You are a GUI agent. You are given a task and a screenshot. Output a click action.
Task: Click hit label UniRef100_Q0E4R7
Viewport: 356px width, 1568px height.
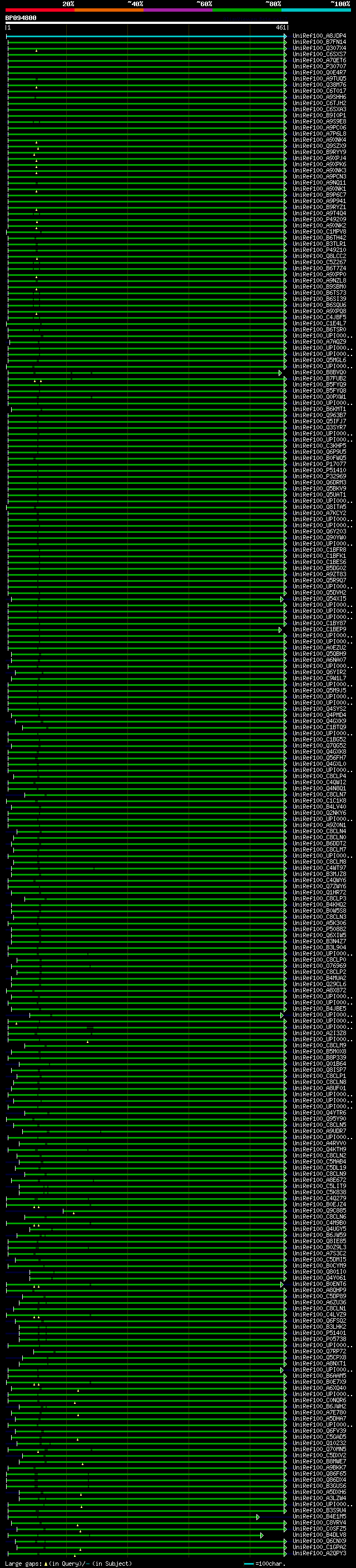pyautogui.click(x=319, y=72)
